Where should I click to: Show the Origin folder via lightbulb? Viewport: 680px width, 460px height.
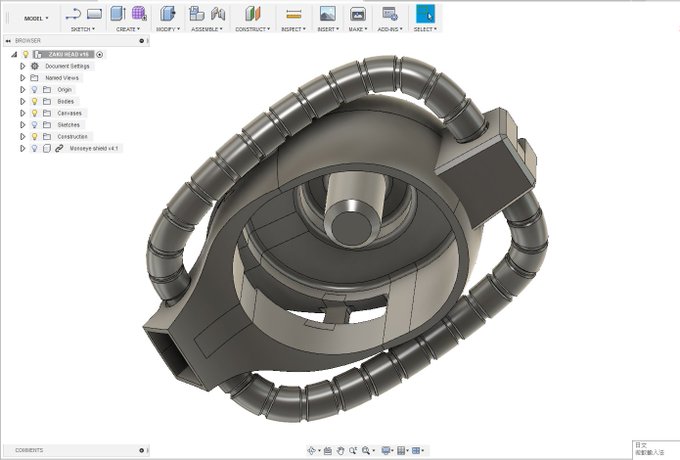tap(35, 89)
